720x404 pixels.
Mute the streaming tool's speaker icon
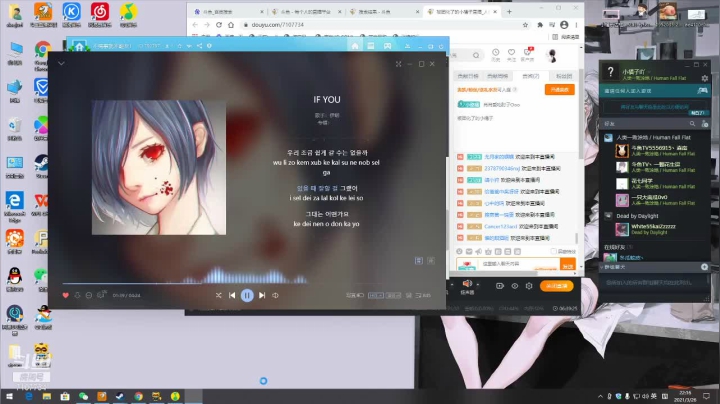pos(467,283)
